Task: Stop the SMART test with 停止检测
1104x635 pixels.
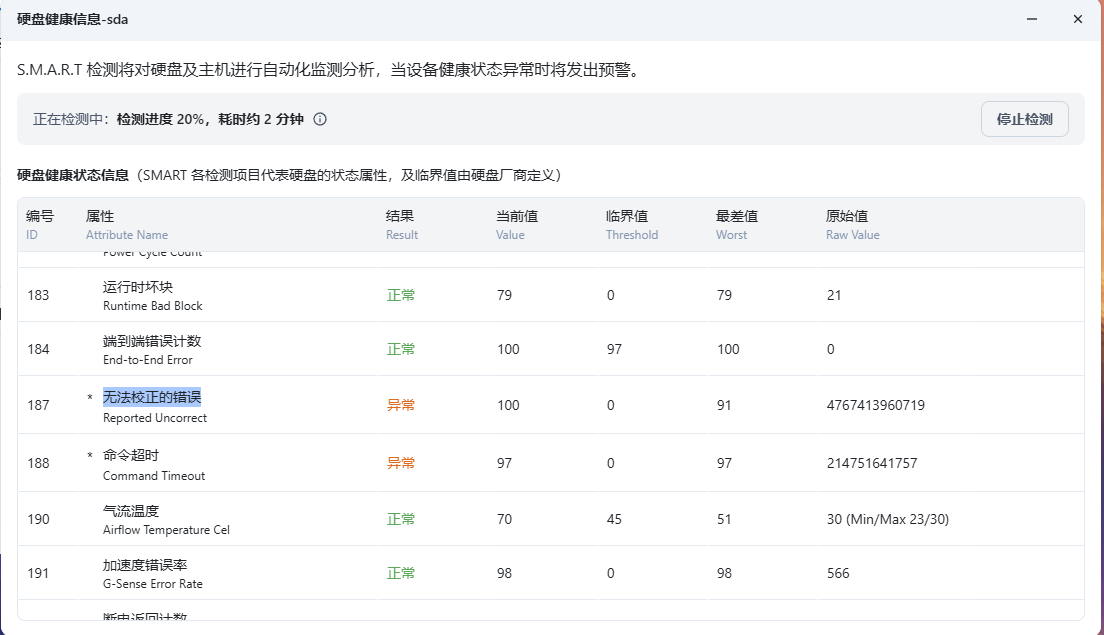Action: coord(1024,119)
